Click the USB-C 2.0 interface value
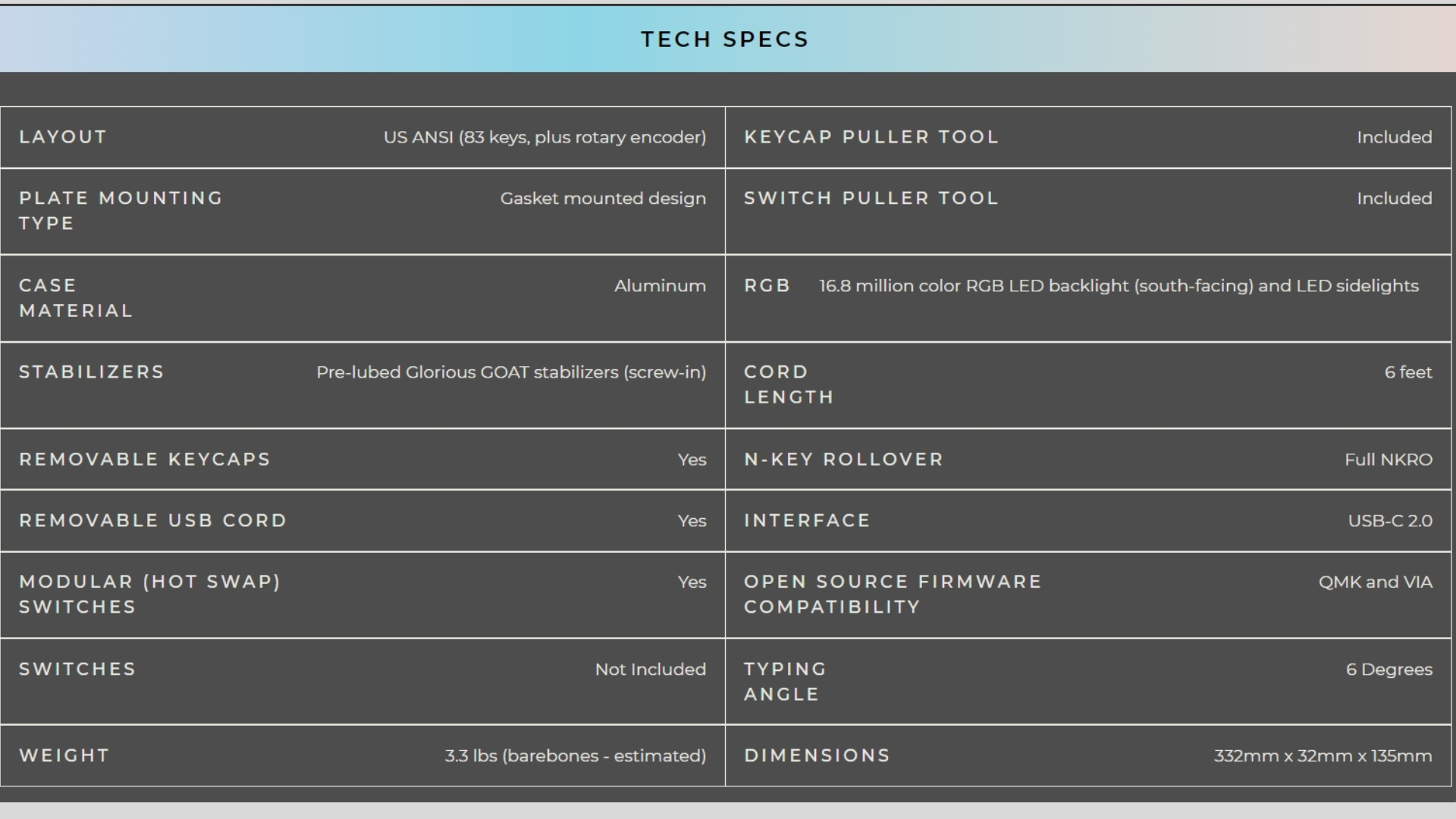The width and height of the screenshot is (1456, 819). tap(1390, 521)
